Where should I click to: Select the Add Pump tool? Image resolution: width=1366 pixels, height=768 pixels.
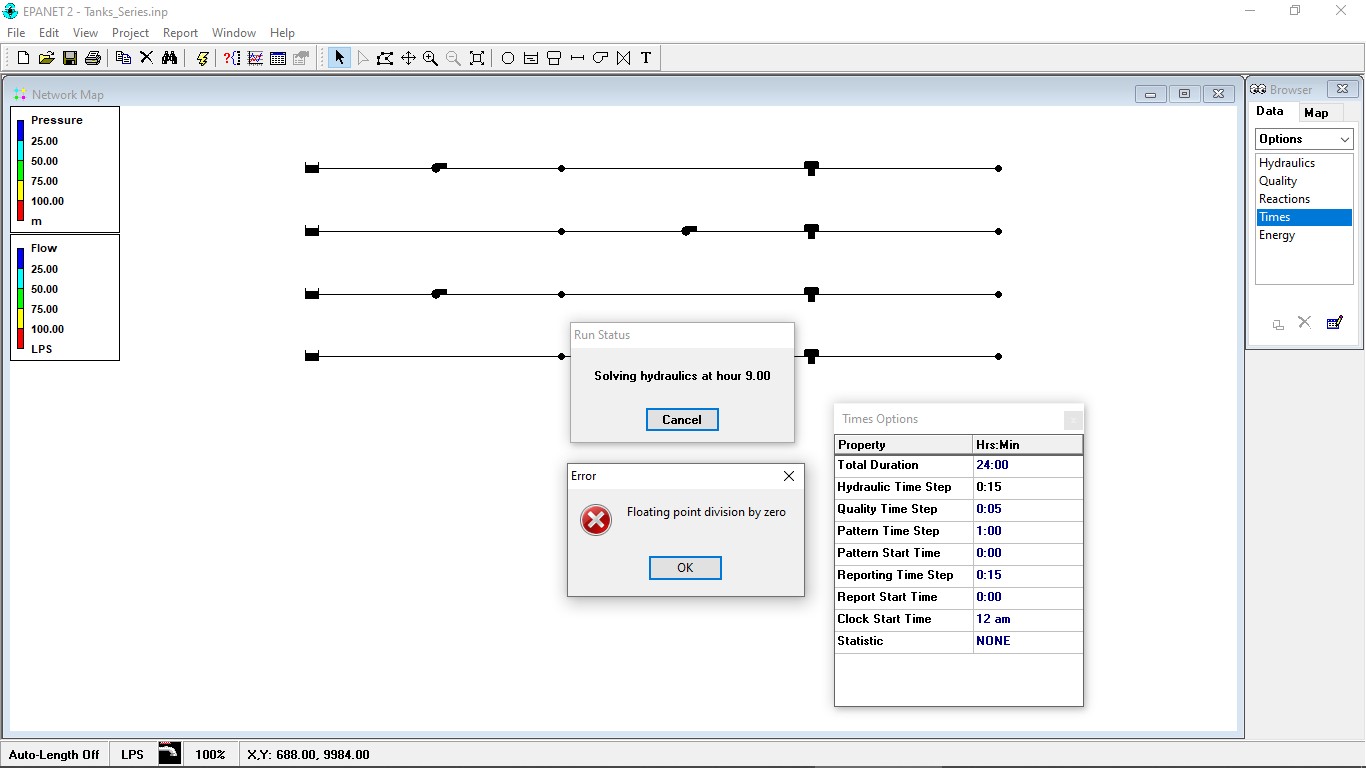click(600, 57)
